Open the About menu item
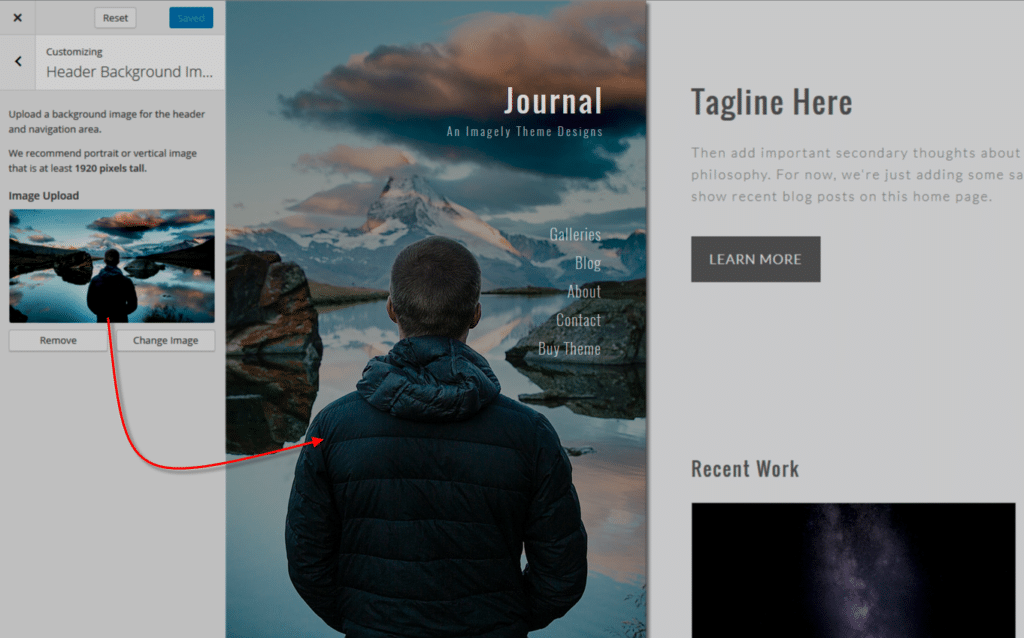 click(x=583, y=292)
